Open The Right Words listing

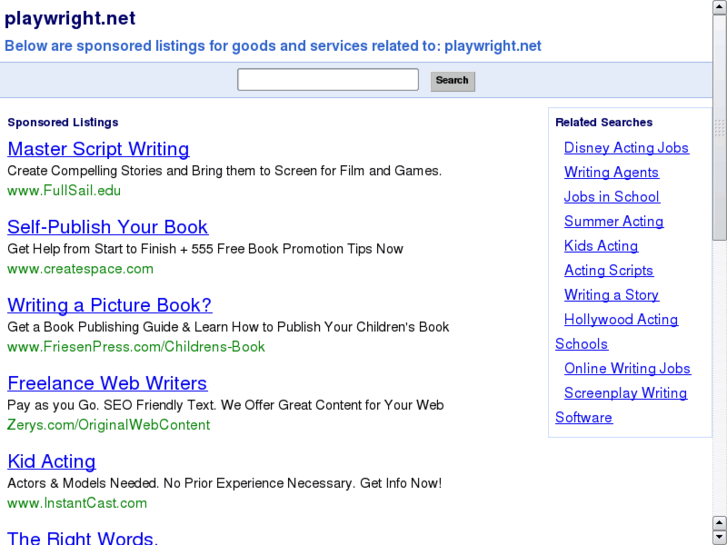(x=82, y=537)
